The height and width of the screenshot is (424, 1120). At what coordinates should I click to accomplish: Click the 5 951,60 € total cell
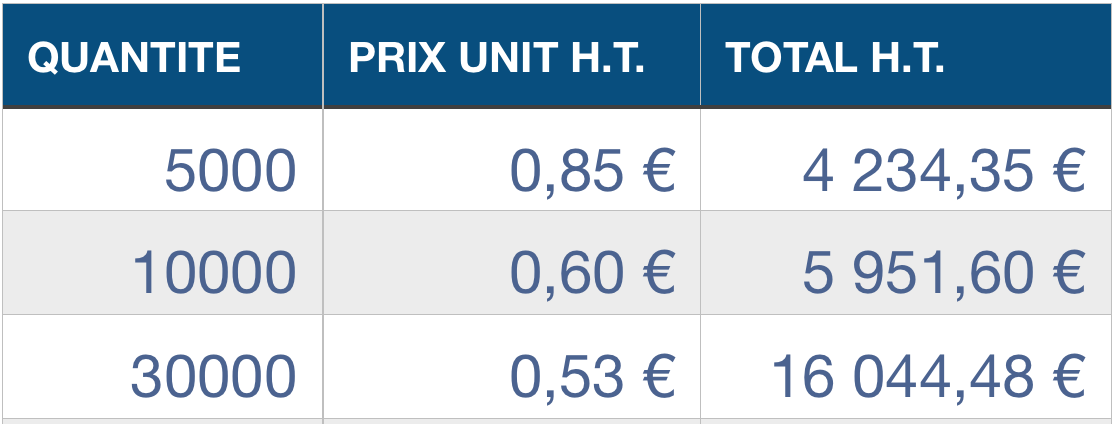[943, 273]
